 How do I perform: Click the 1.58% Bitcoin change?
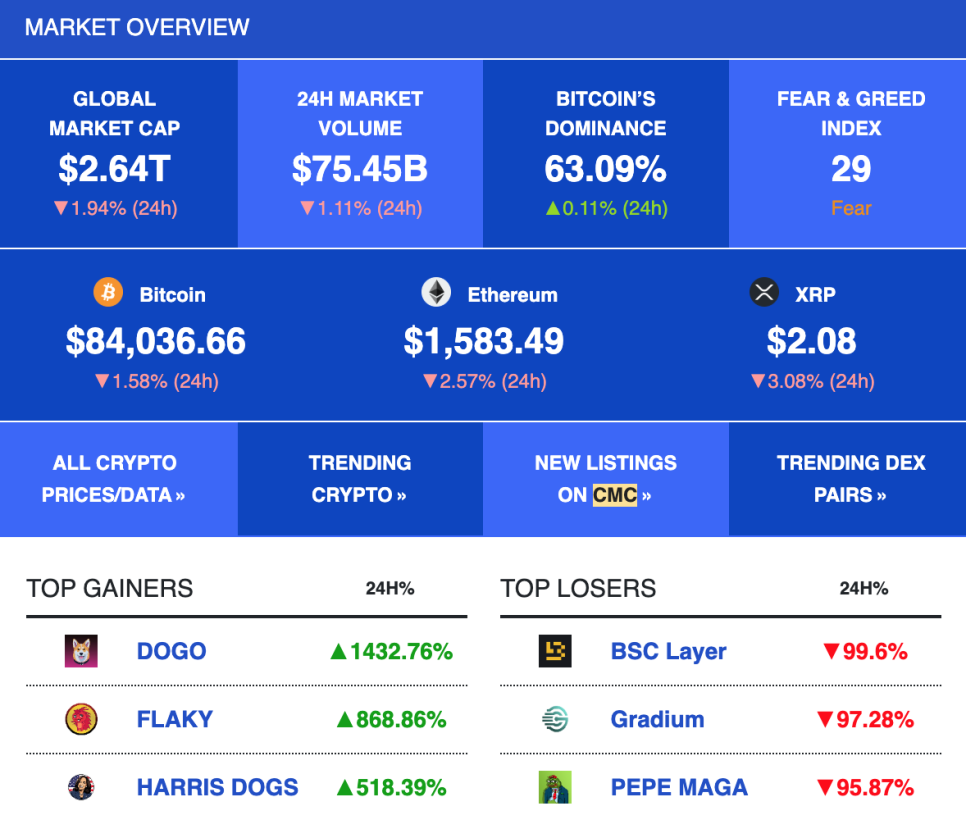pos(156,381)
